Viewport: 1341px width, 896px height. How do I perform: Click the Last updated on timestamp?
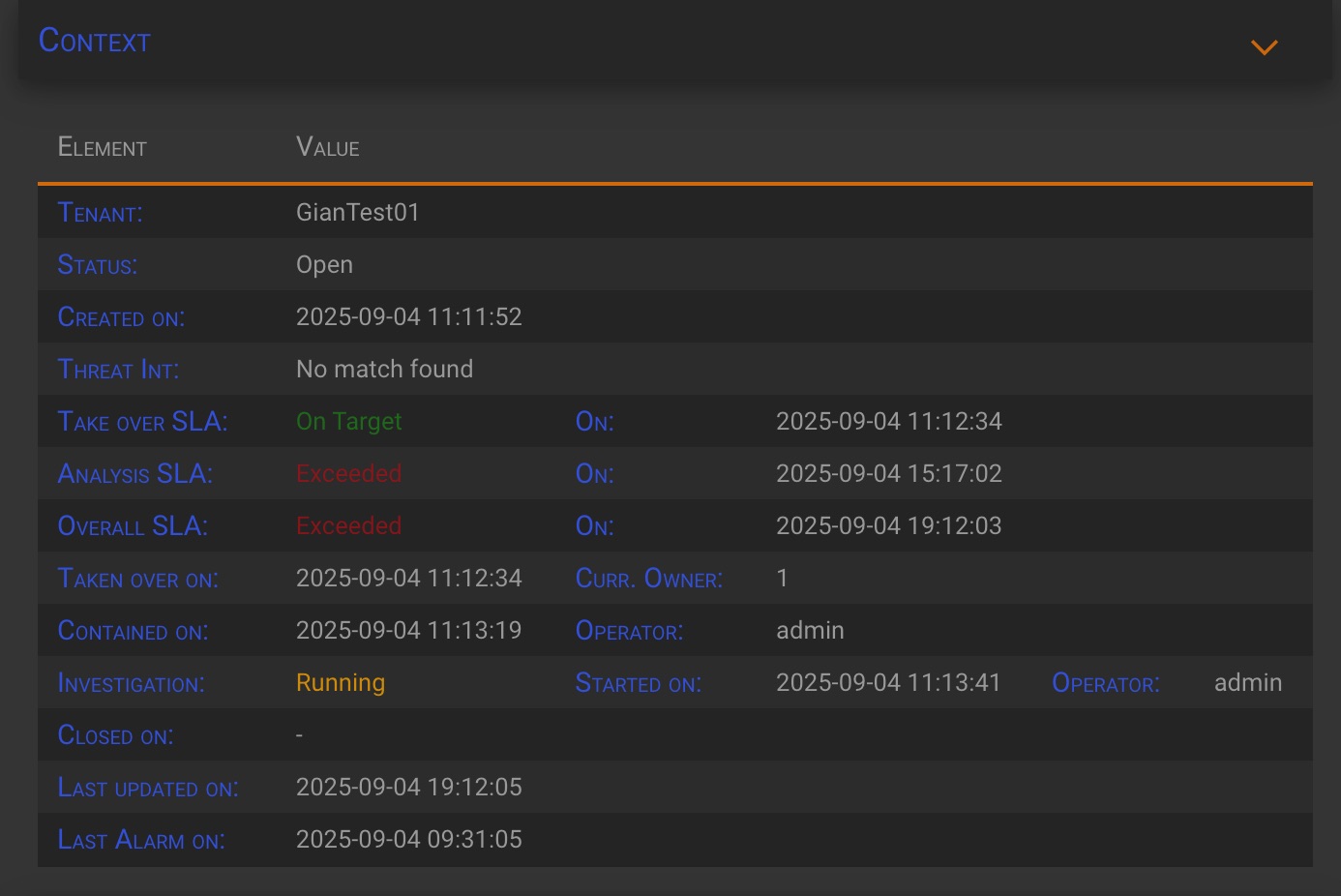408,788
